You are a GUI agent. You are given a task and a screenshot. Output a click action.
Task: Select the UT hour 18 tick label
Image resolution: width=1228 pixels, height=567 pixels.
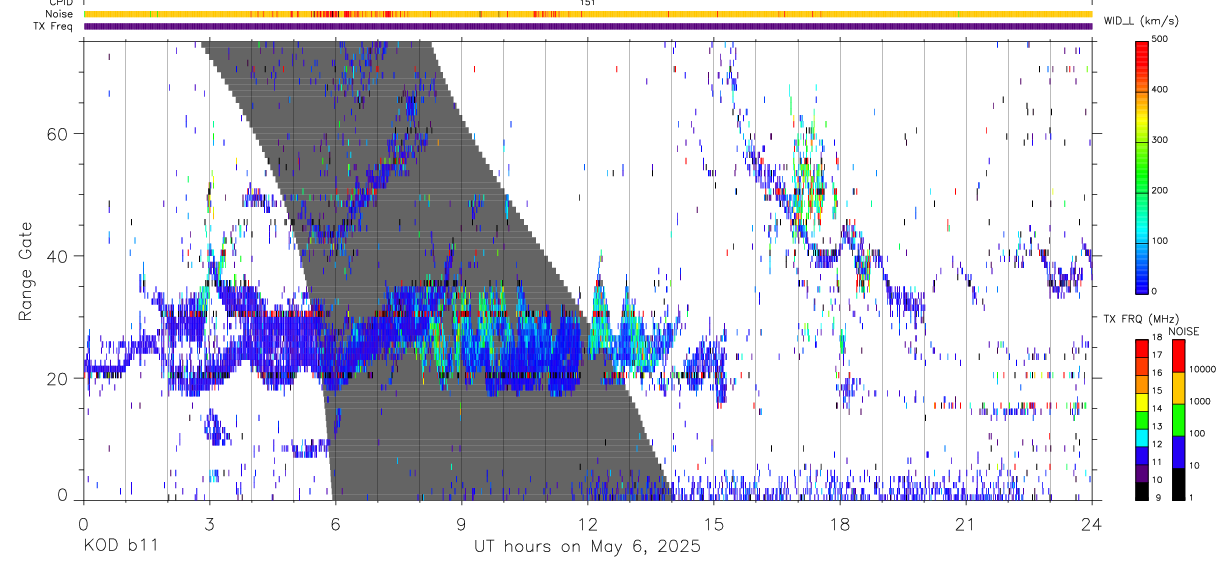[839, 524]
